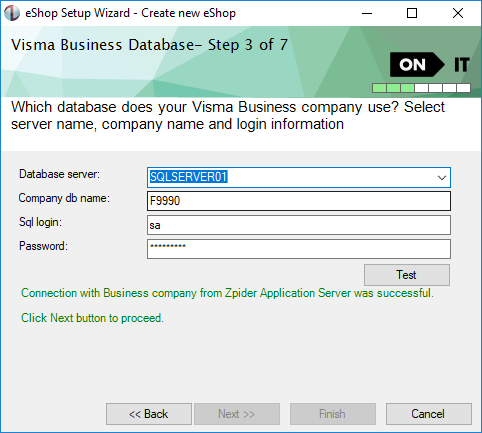
Task: Maximize the eShop Setup Wizard window
Action: coord(412,13)
